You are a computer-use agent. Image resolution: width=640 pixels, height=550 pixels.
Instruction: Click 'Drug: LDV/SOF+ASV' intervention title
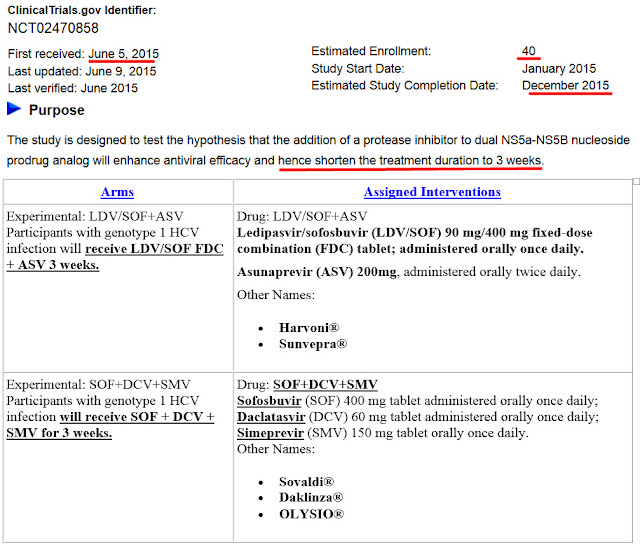302,216
